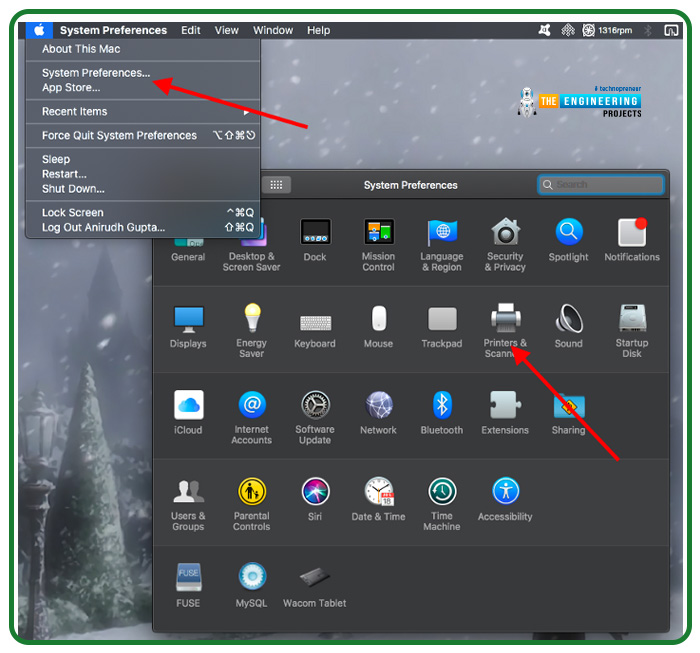Open Network preferences
This screenshot has height=653, width=700.
click(379, 412)
